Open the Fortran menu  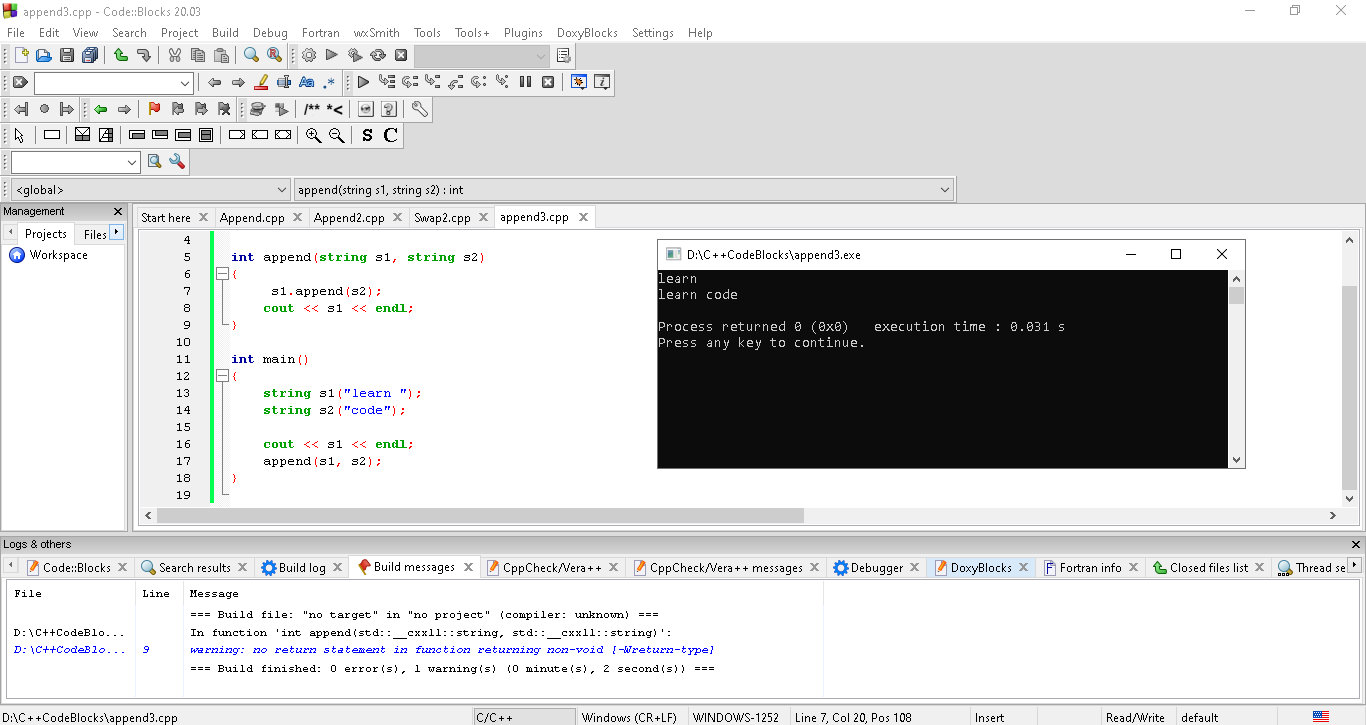pyautogui.click(x=320, y=32)
